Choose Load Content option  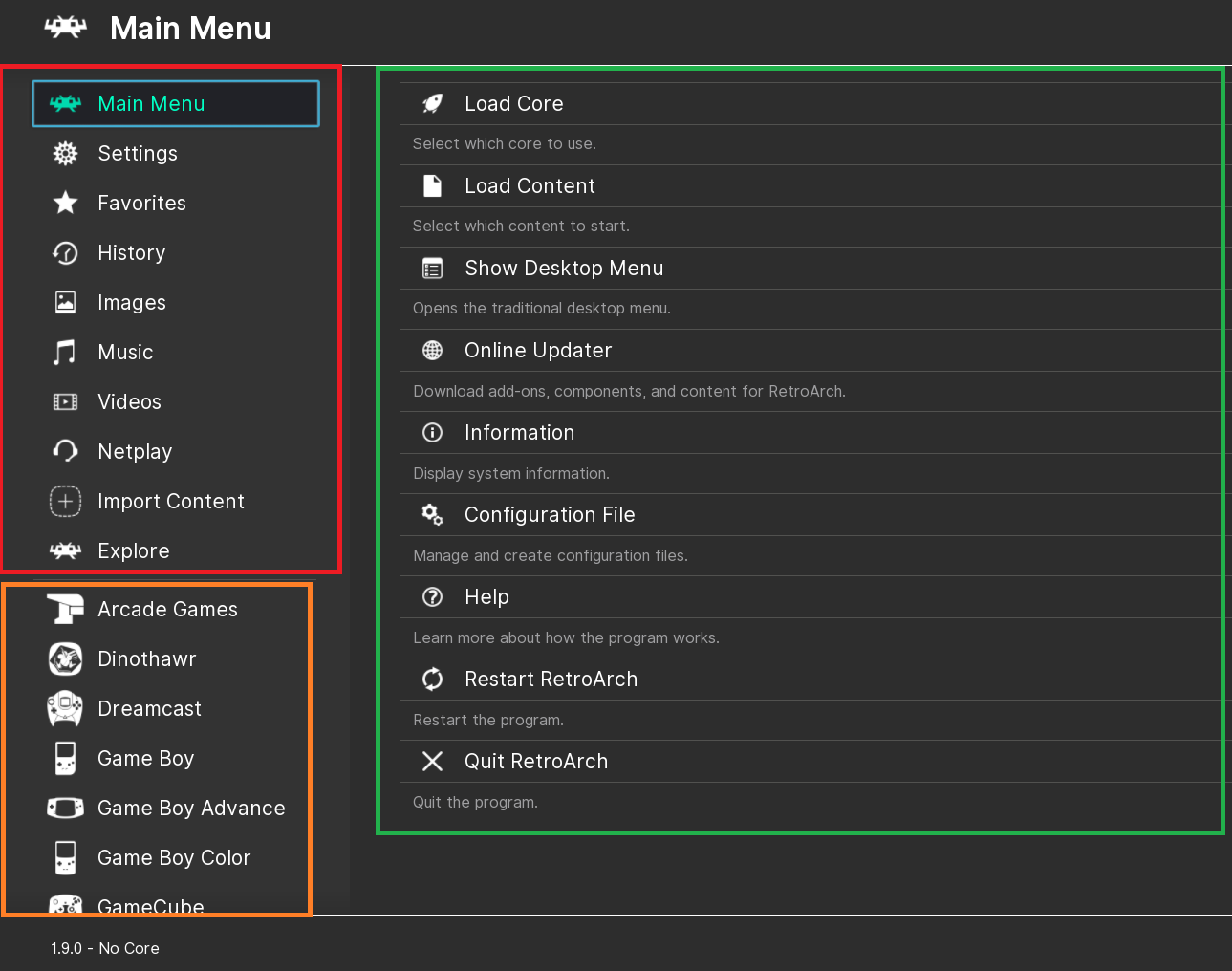pos(814,185)
